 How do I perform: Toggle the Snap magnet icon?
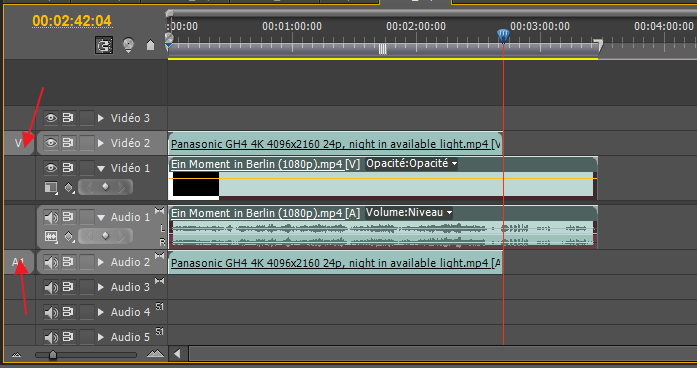[104, 45]
